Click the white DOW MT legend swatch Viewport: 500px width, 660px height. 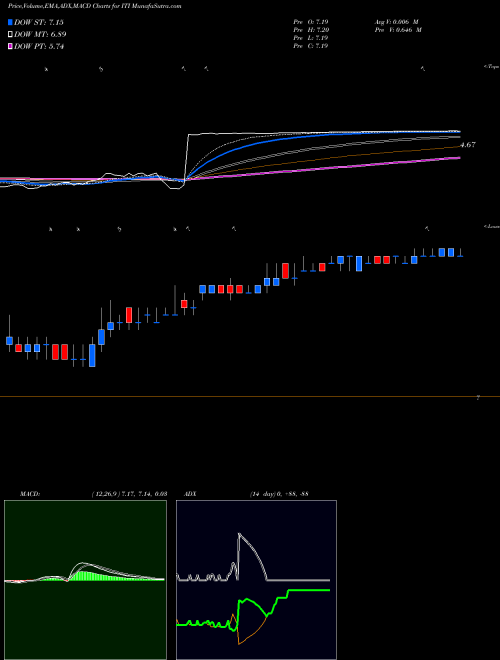click(x=10, y=34)
